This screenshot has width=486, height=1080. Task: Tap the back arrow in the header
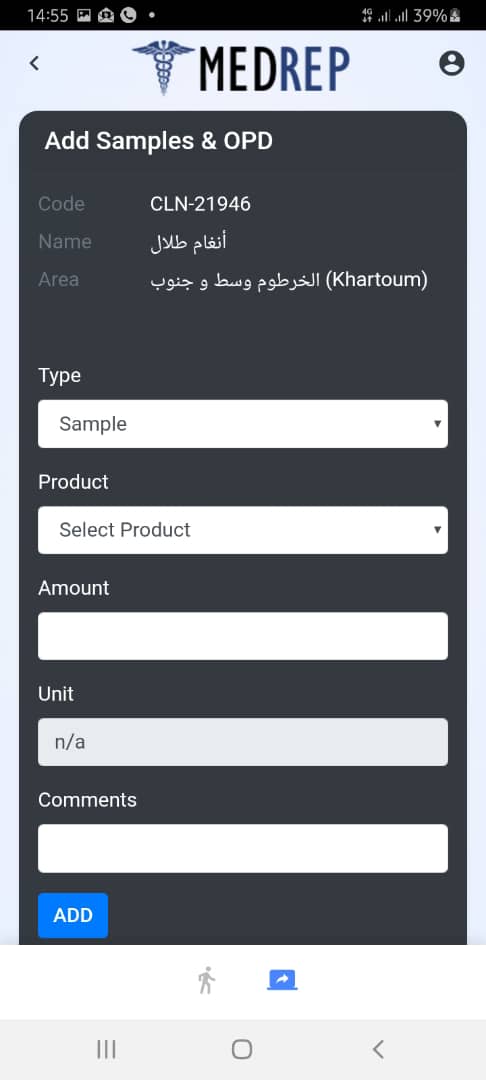tap(34, 63)
